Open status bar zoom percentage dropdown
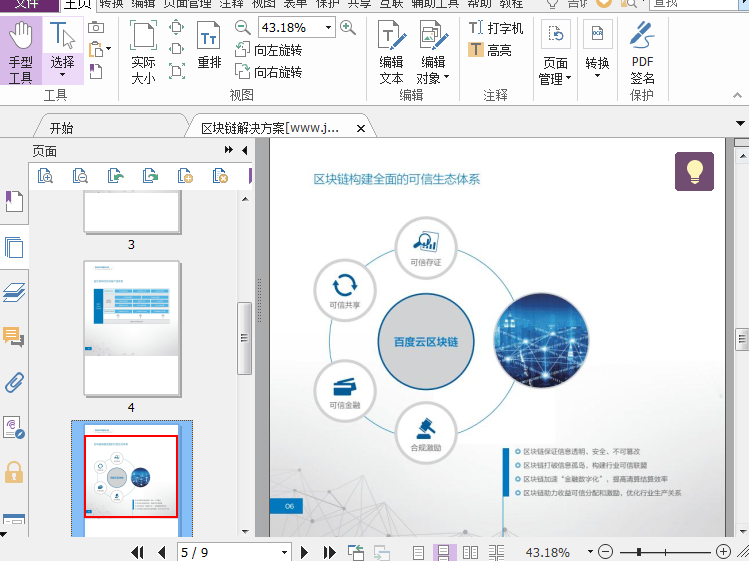The height and width of the screenshot is (561, 749). [590, 551]
